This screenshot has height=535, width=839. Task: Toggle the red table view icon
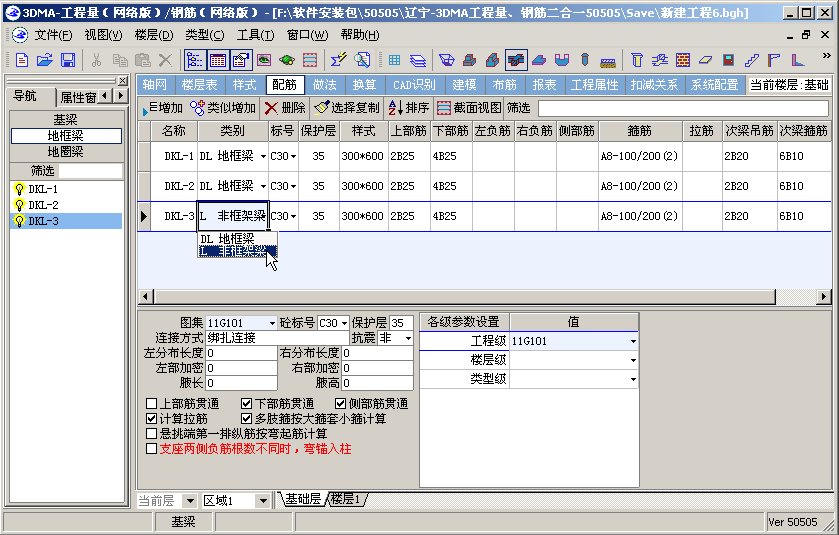[218, 60]
